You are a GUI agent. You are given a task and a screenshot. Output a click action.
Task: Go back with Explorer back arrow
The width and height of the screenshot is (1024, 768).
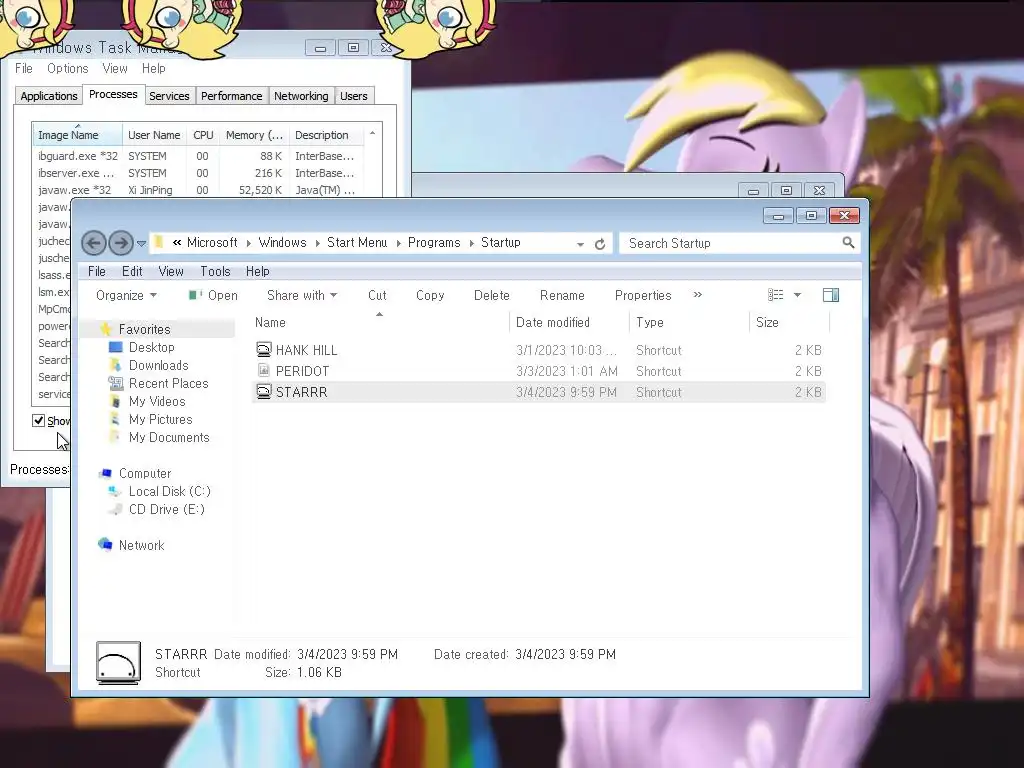point(93,243)
